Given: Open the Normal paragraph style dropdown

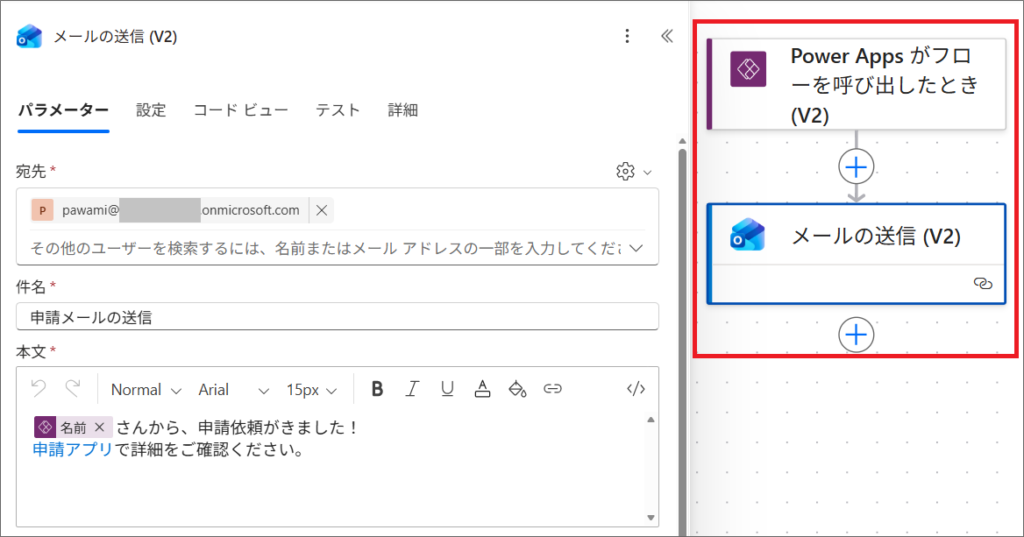Looking at the screenshot, I should tap(146, 389).
